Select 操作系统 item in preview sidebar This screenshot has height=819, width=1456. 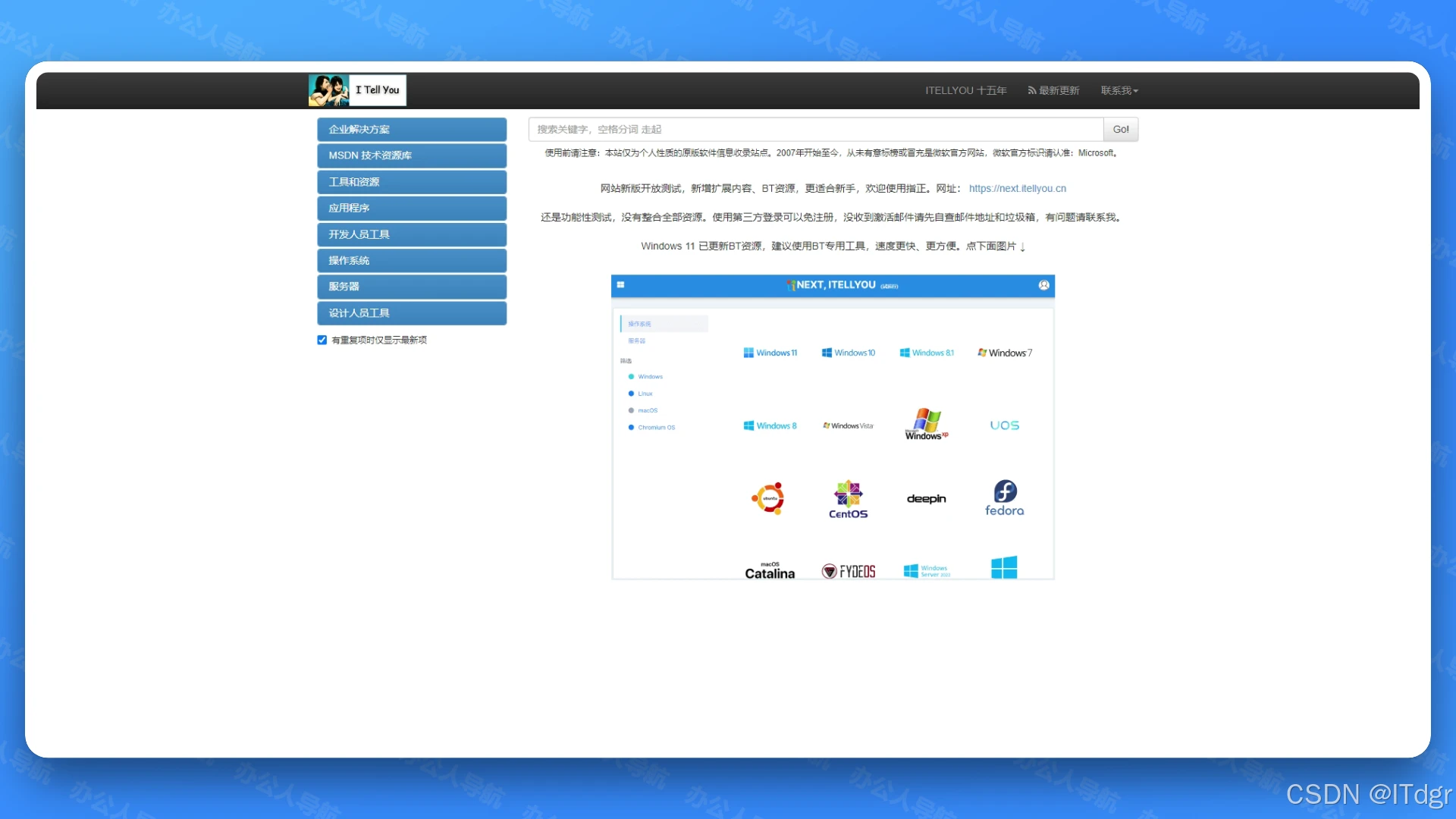click(664, 324)
